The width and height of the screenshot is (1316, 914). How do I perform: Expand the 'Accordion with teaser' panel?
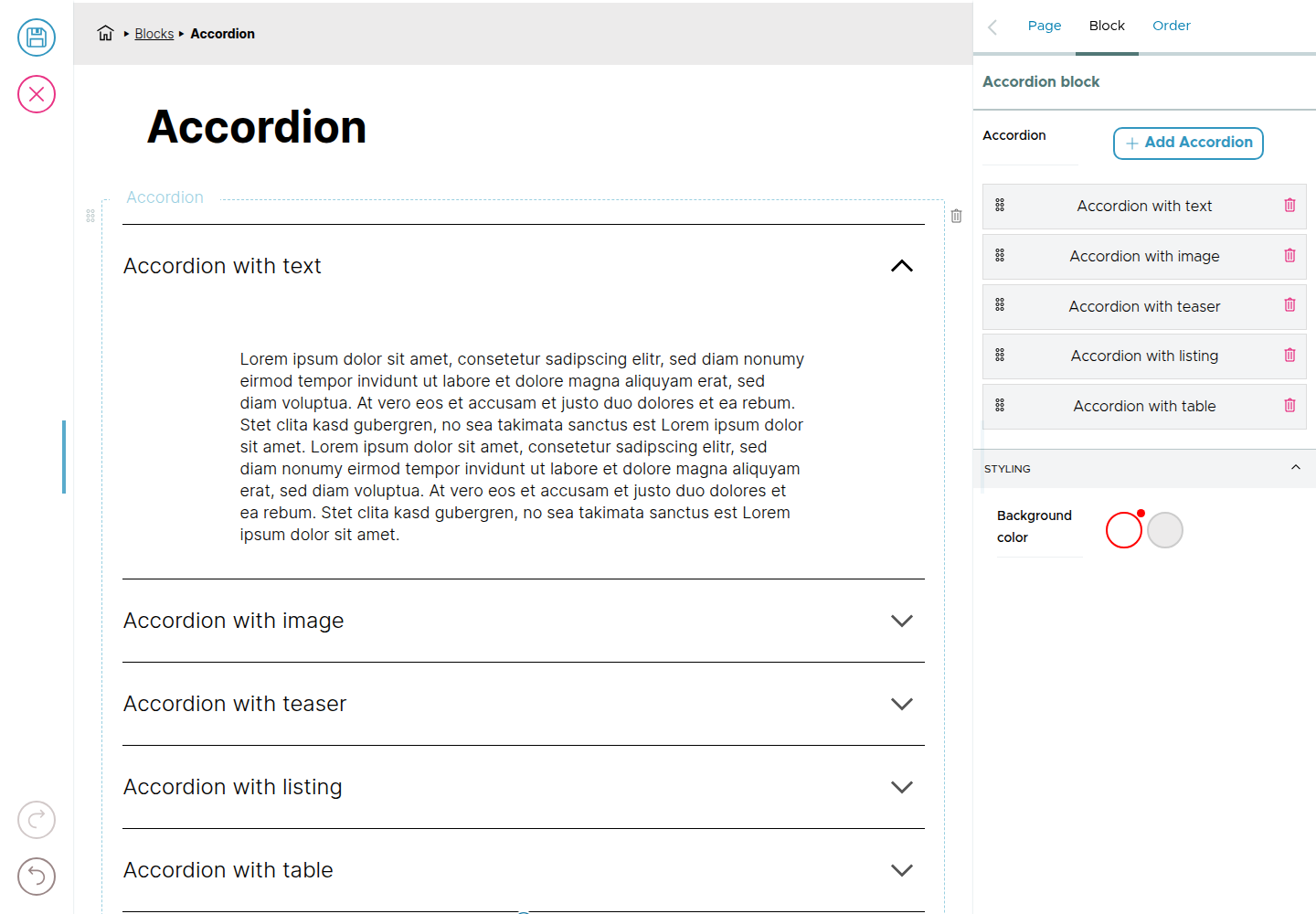click(x=902, y=704)
